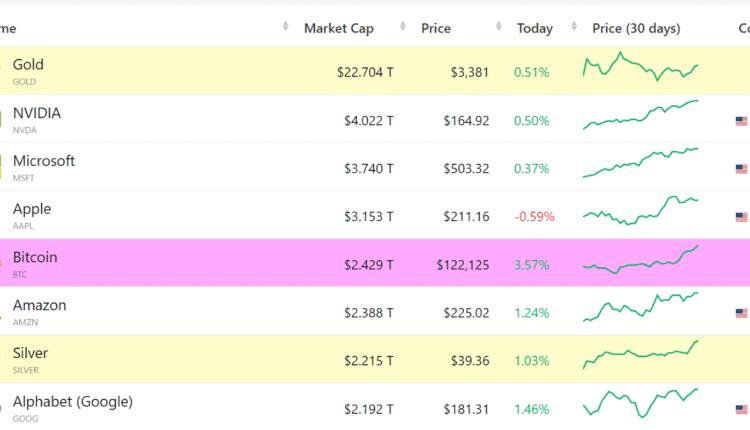Viewport: 750px width, 430px height.
Task: Click the US flag in Microsoft row
Action: point(741,169)
